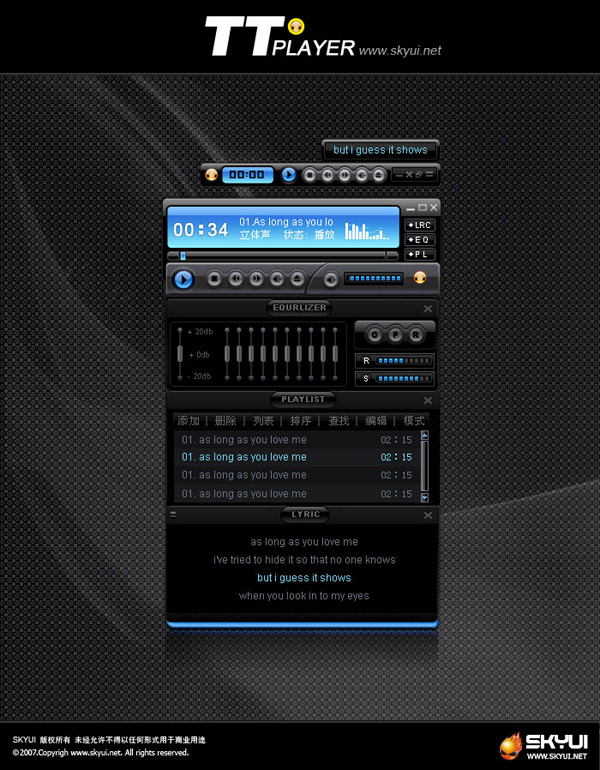Open the lyric panel menu icon at left
Screen dimensions: 600x770
(173, 515)
